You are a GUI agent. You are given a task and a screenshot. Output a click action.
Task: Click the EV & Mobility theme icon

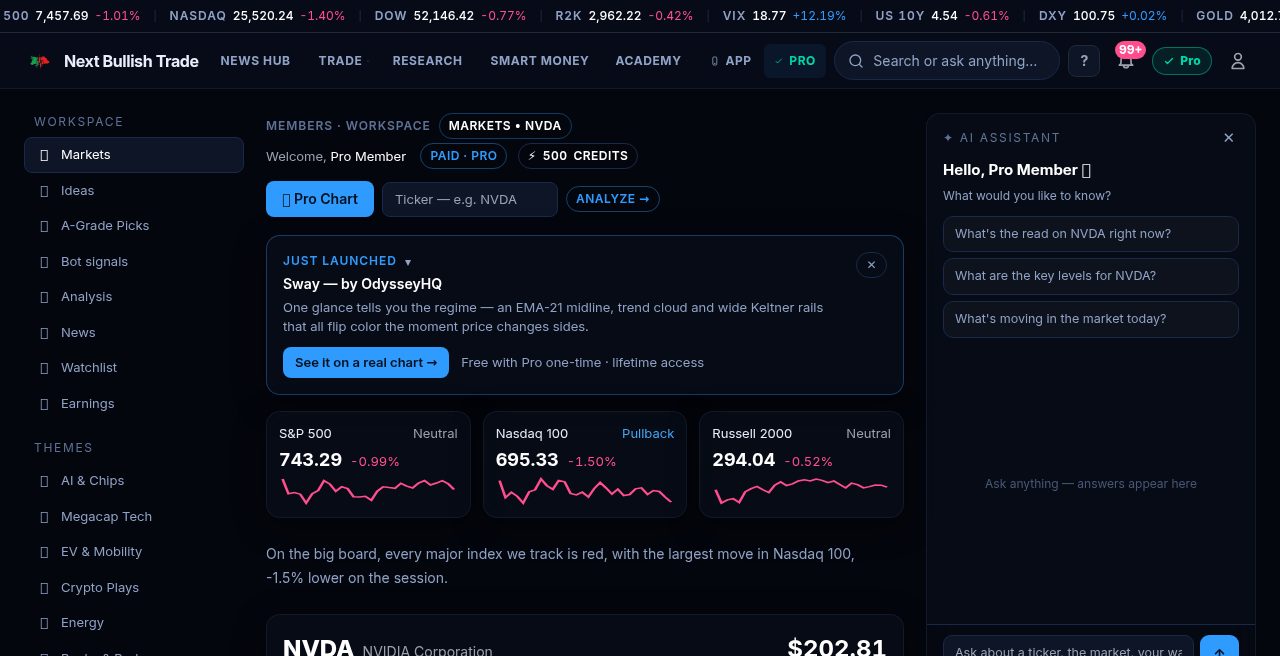pyautogui.click(x=44, y=552)
